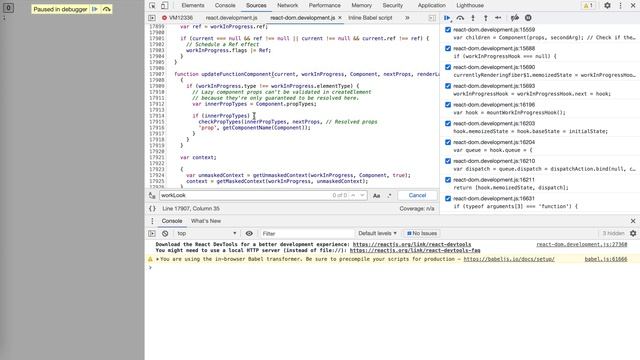The width and height of the screenshot is (640, 360).
Task: Uncheck breakpoint at react-dom.development.js:16211
Action: [x=448, y=180]
